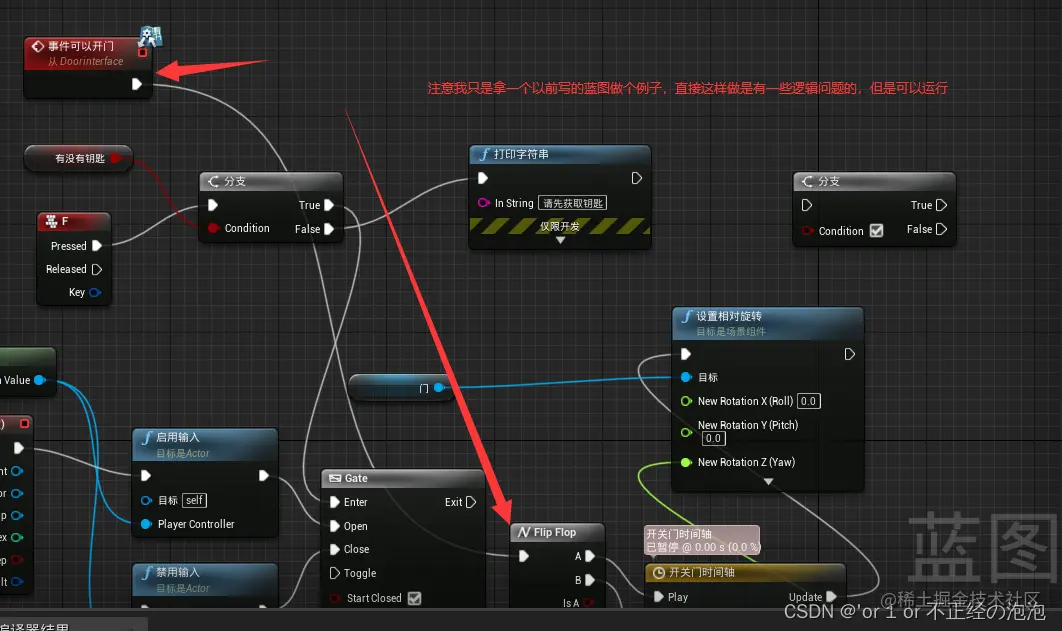The height and width of the screenshot is (631, 1062).
Task: Click 打印字符串 node exec input pin
Action: pyautogui.click(x=483, y=178)
